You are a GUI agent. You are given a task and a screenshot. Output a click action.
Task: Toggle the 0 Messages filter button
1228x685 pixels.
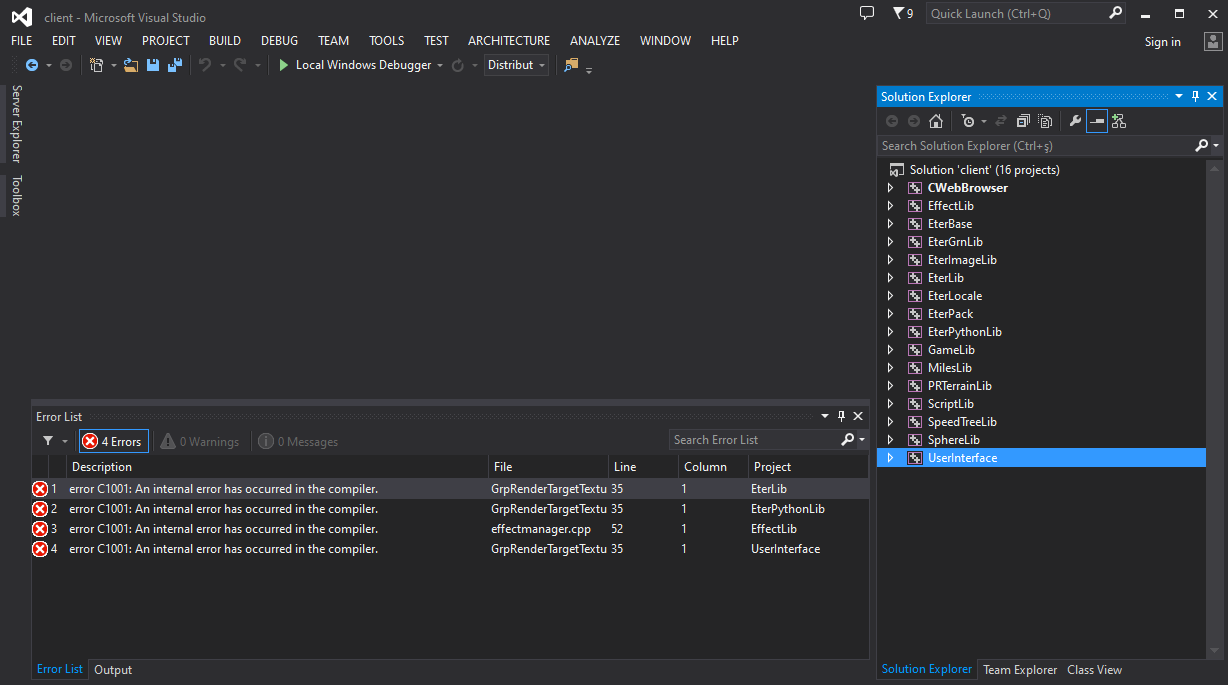[298, 441]
